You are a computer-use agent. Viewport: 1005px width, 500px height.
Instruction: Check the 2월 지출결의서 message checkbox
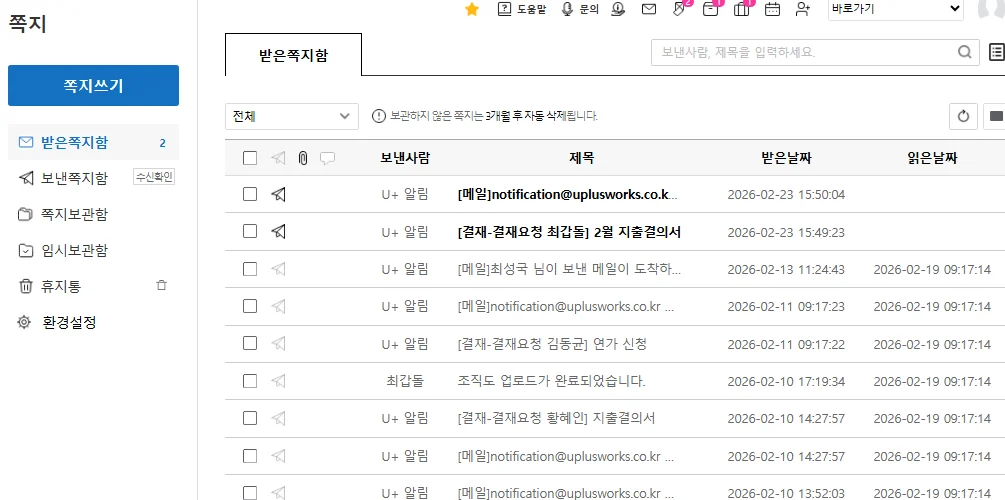250,232
